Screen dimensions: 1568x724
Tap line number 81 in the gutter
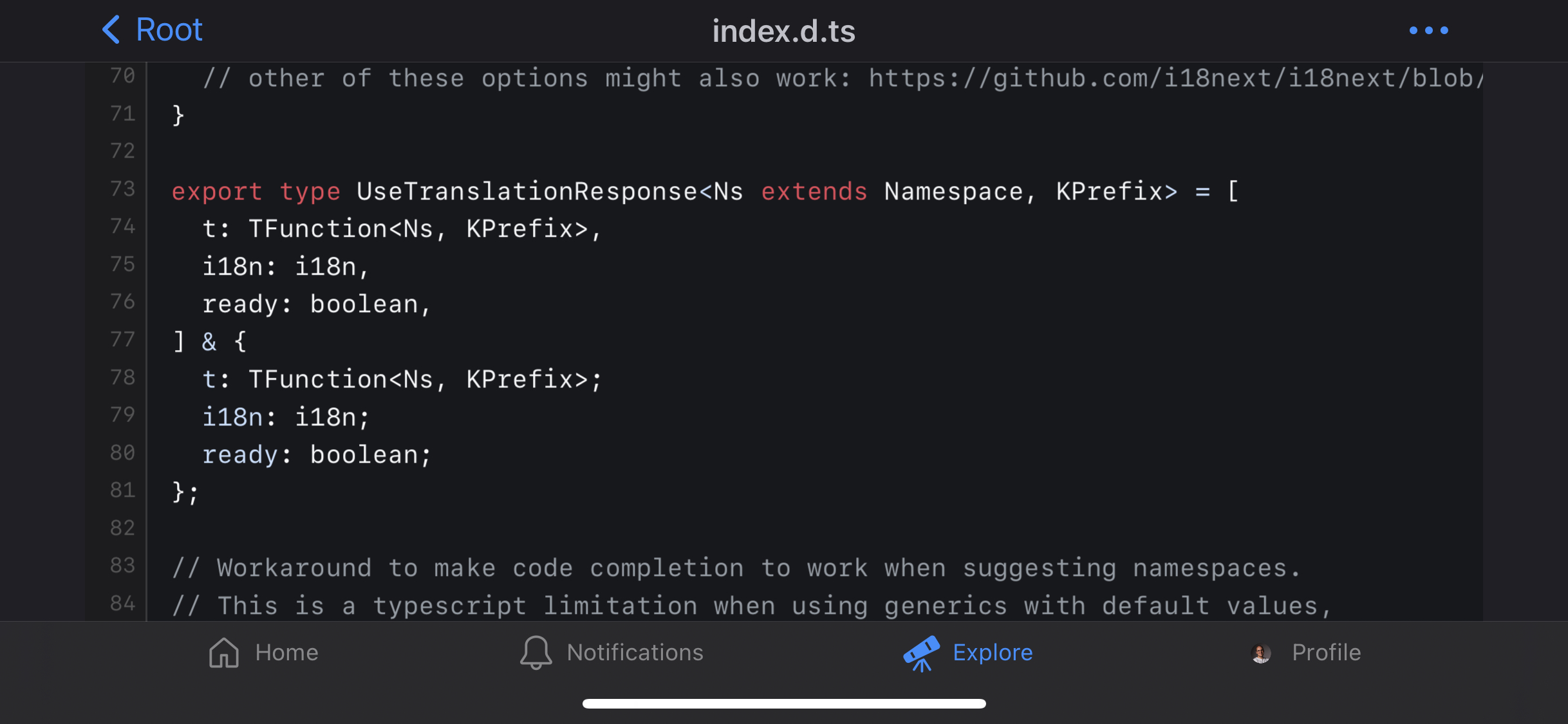[122, 490]
